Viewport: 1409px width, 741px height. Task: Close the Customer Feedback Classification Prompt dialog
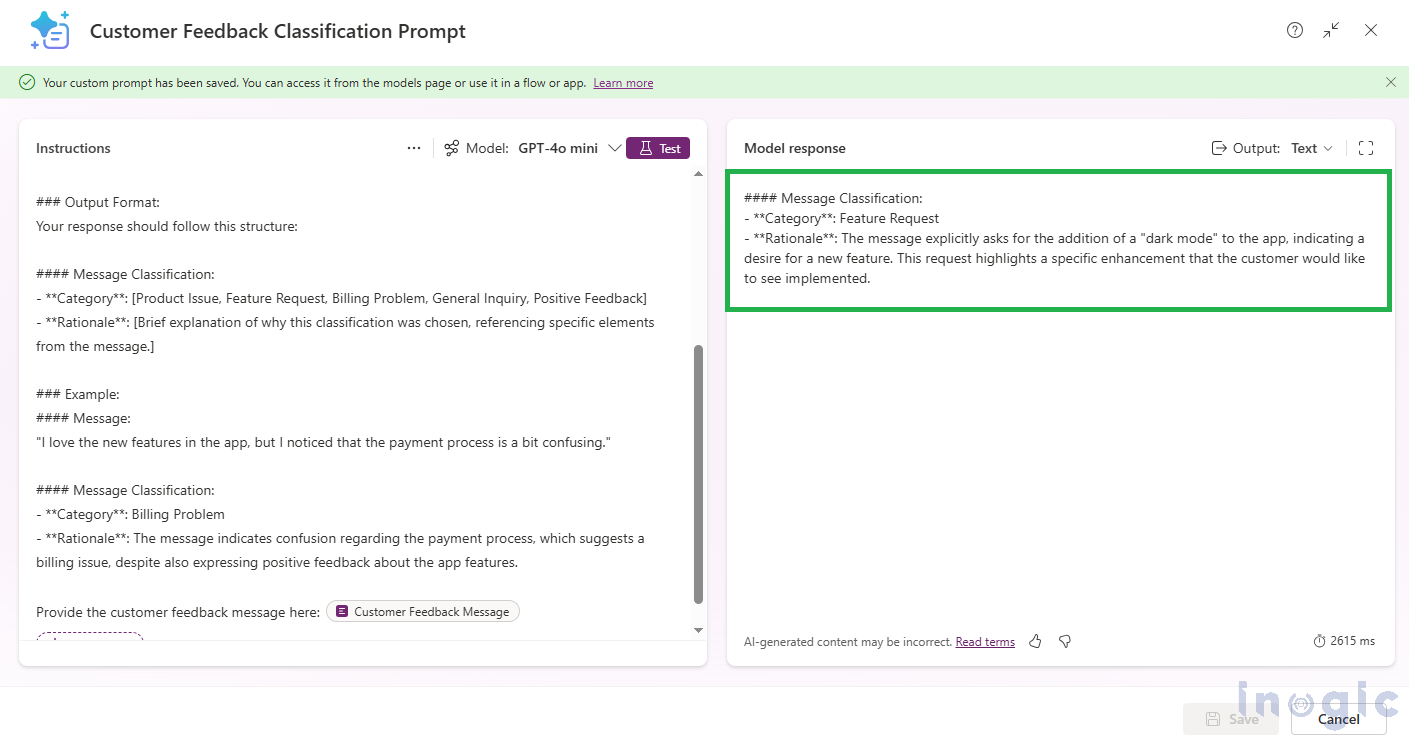(1371, 31)
